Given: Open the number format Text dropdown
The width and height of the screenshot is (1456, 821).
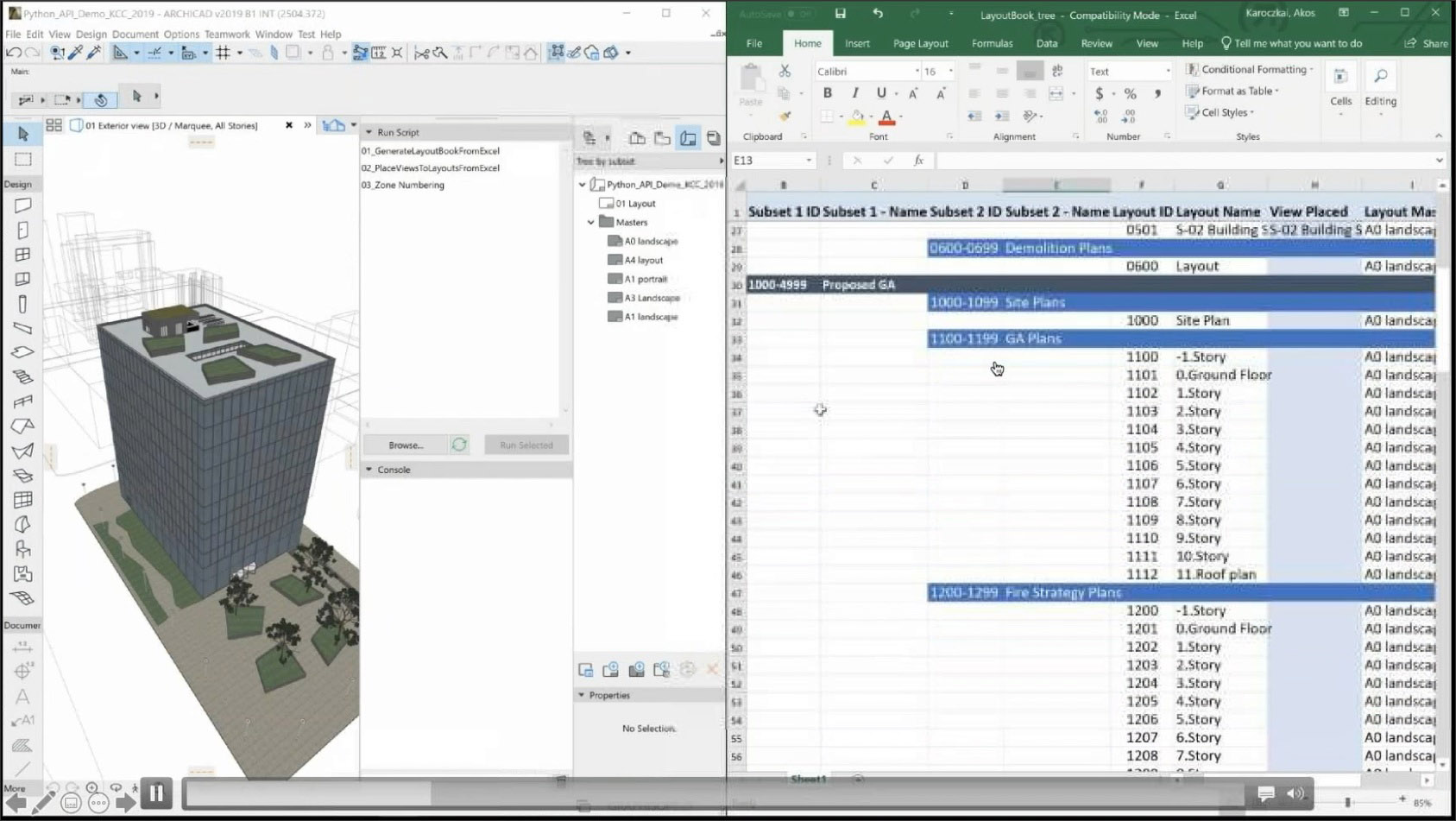Looking at the screenshot, I should (1168, 72).
